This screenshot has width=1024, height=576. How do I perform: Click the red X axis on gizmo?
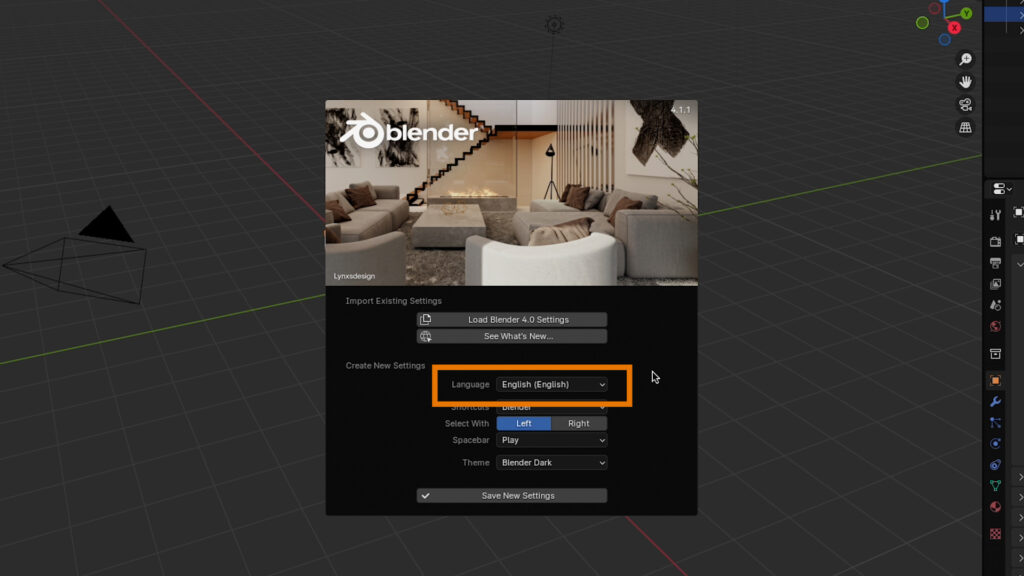pyautogui.click(x=955, y=27)
